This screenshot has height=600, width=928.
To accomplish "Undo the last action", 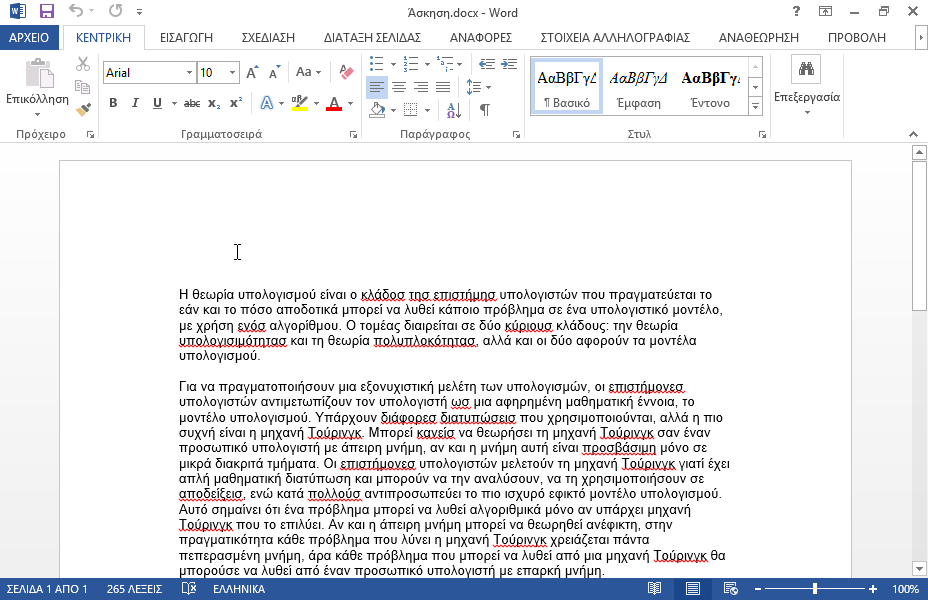I will [76, 11].
